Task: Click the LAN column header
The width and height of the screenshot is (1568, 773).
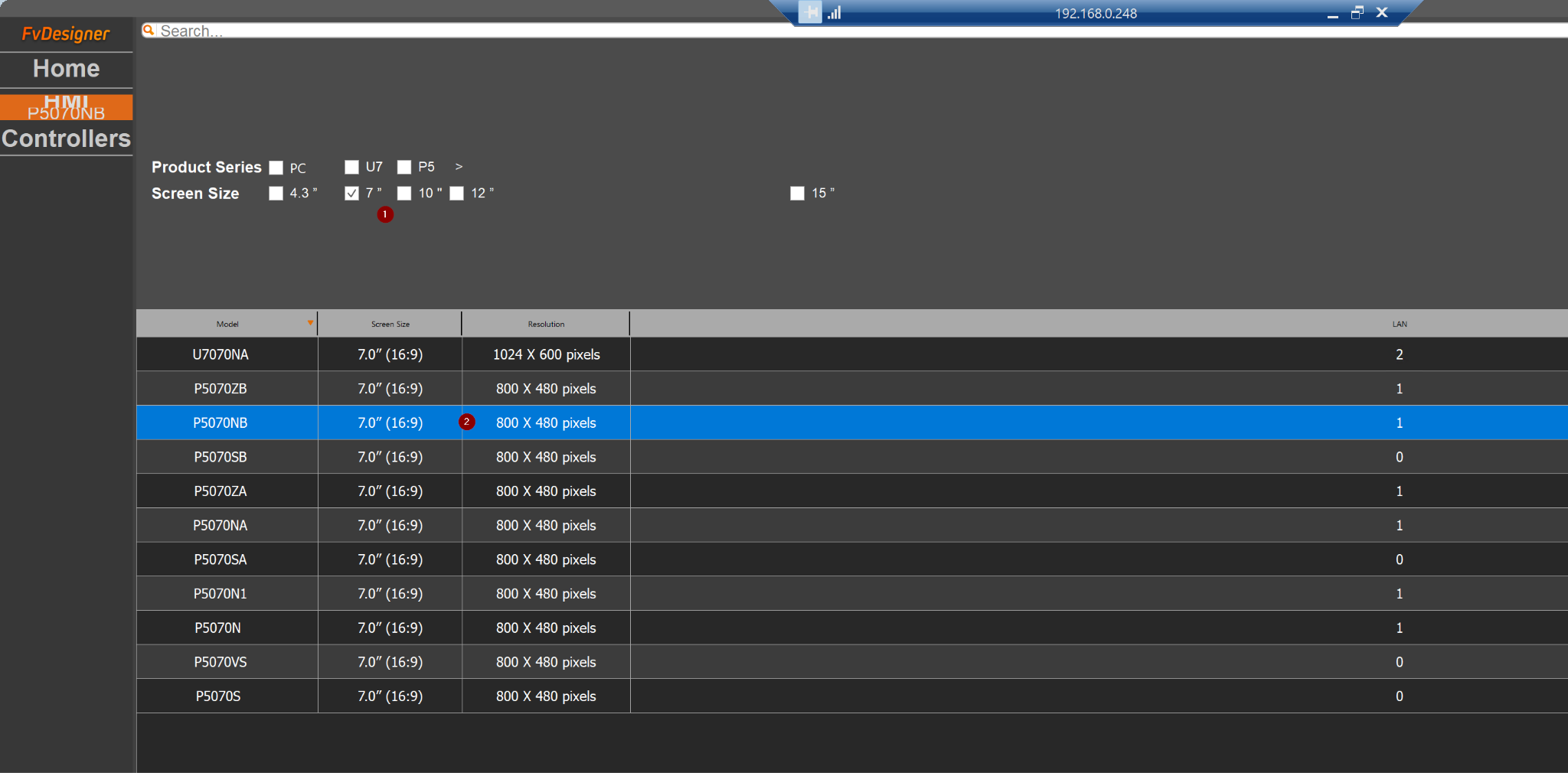Action: pos(1399,324)
